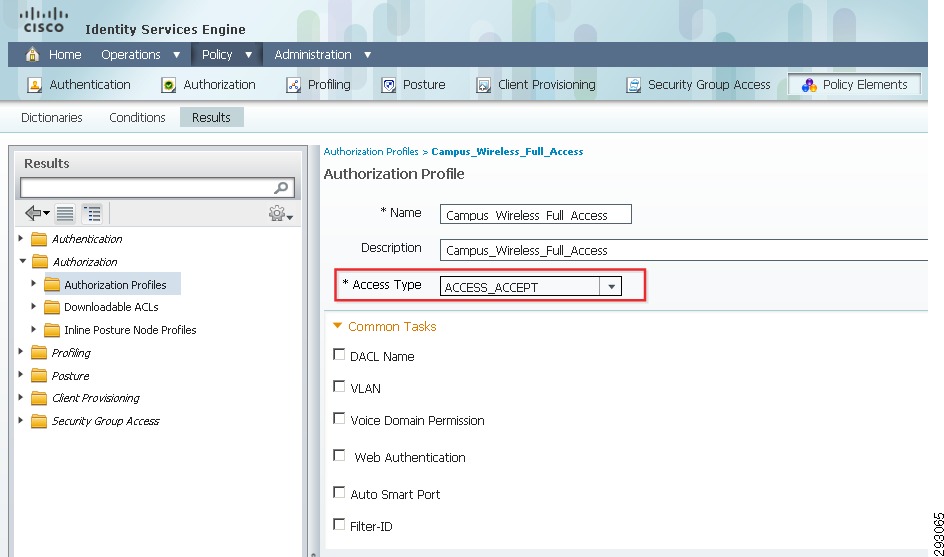Enable the DACL Name checkbox

click(x=339, y=354)
